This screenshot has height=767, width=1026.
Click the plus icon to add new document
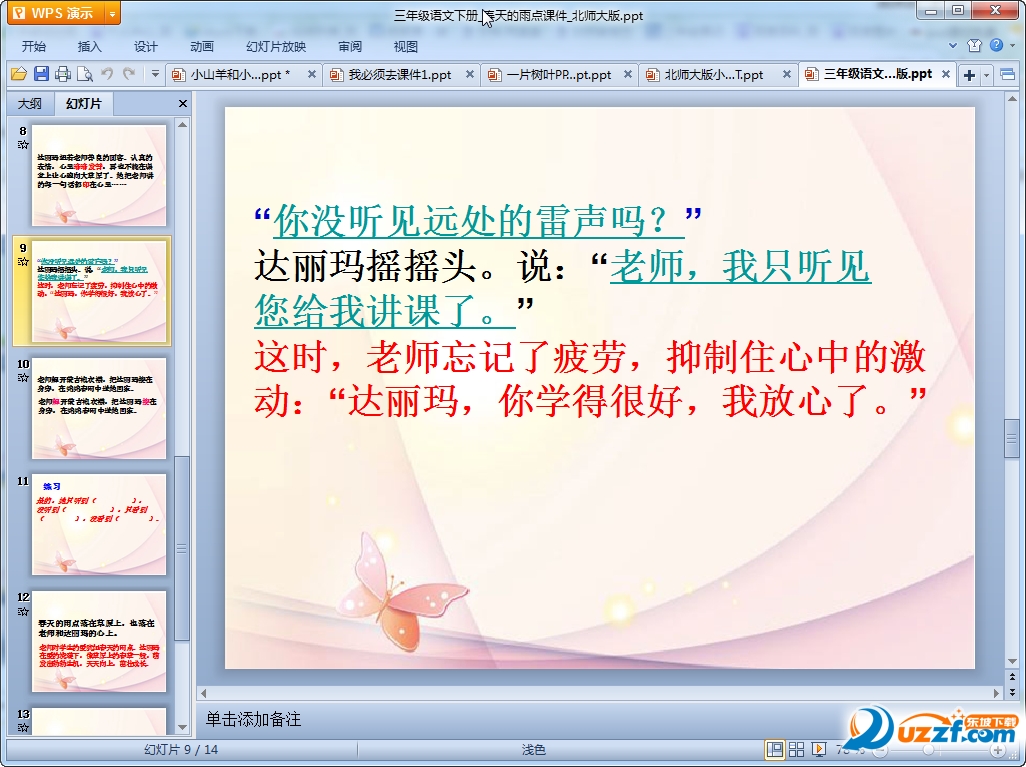coord(970,75)
